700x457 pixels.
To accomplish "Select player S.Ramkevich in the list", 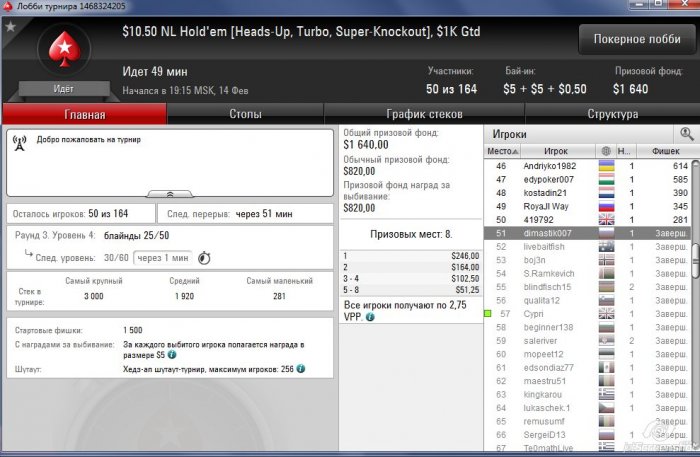I will 587,273.
